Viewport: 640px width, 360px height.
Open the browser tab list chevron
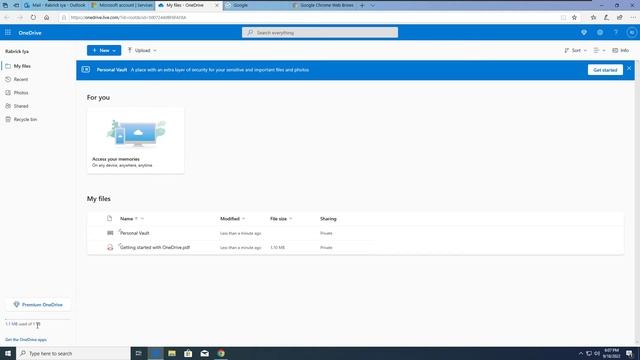click(x=372, y=5)
